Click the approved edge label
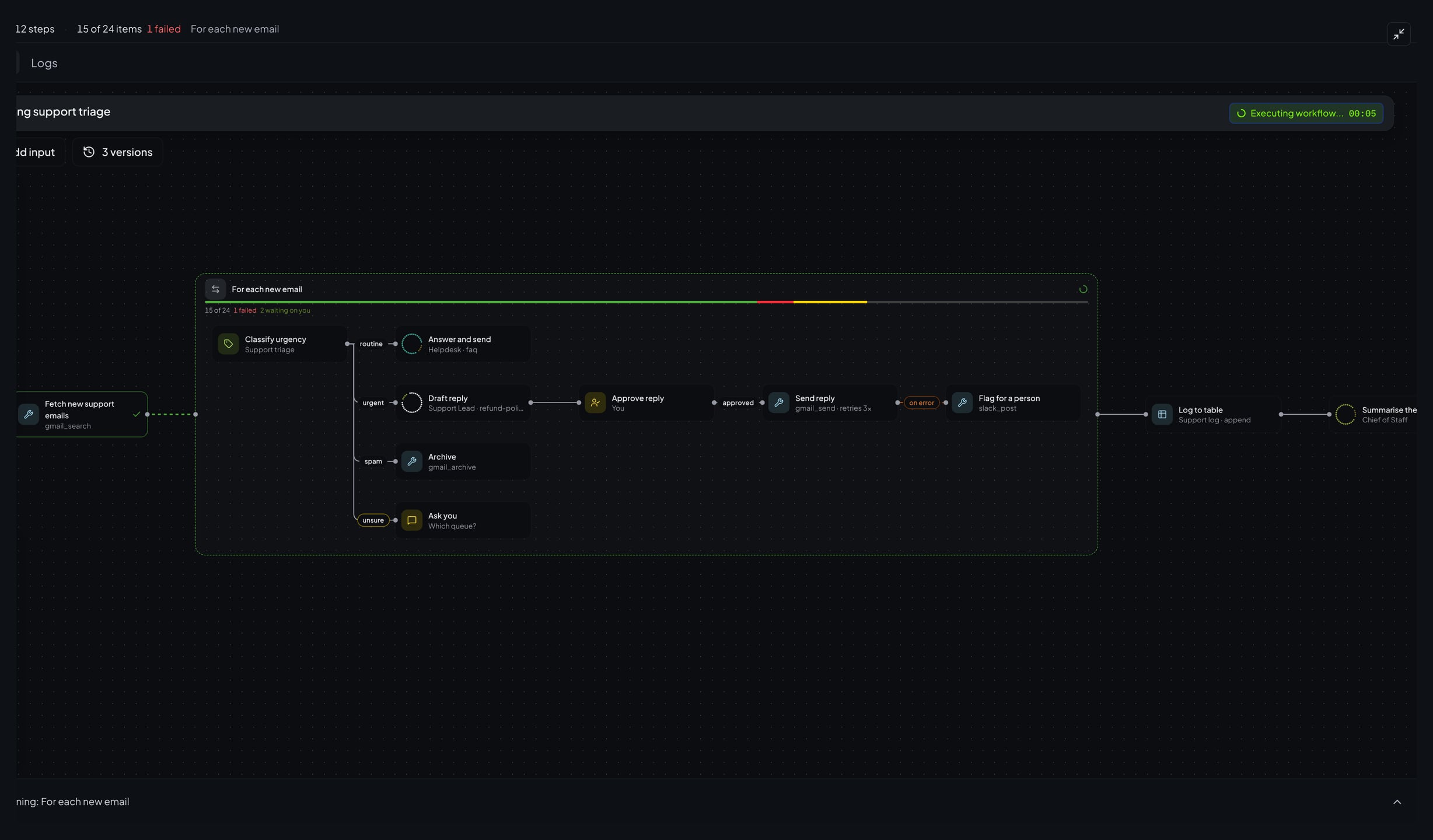Screen dimensions: 1433x840 [738, 402]
